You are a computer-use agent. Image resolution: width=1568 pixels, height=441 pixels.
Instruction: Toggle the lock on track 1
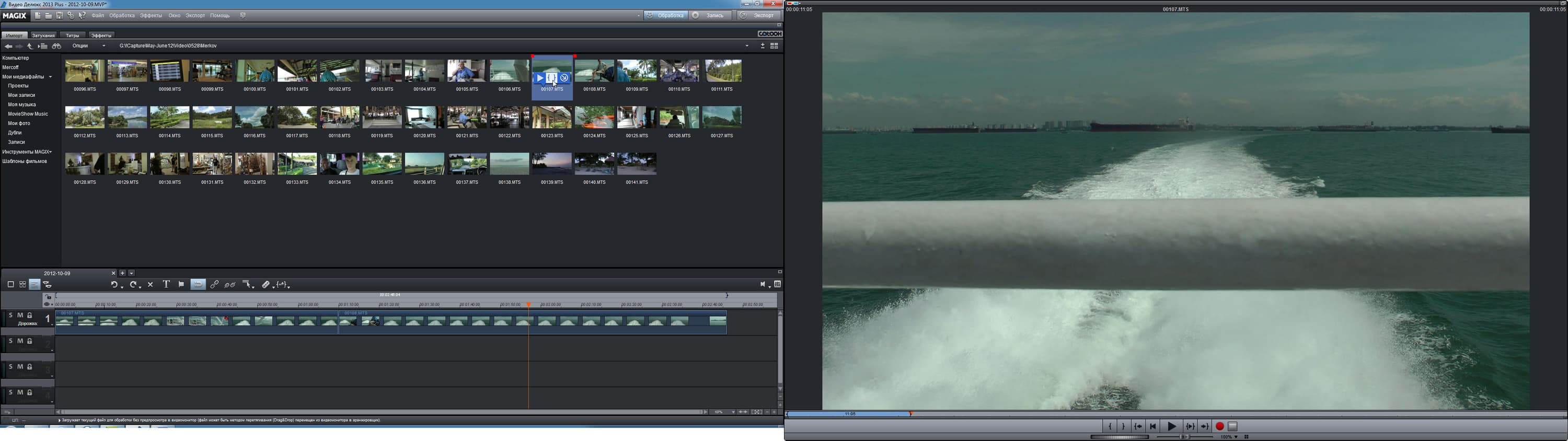click(x=30, y=316)
